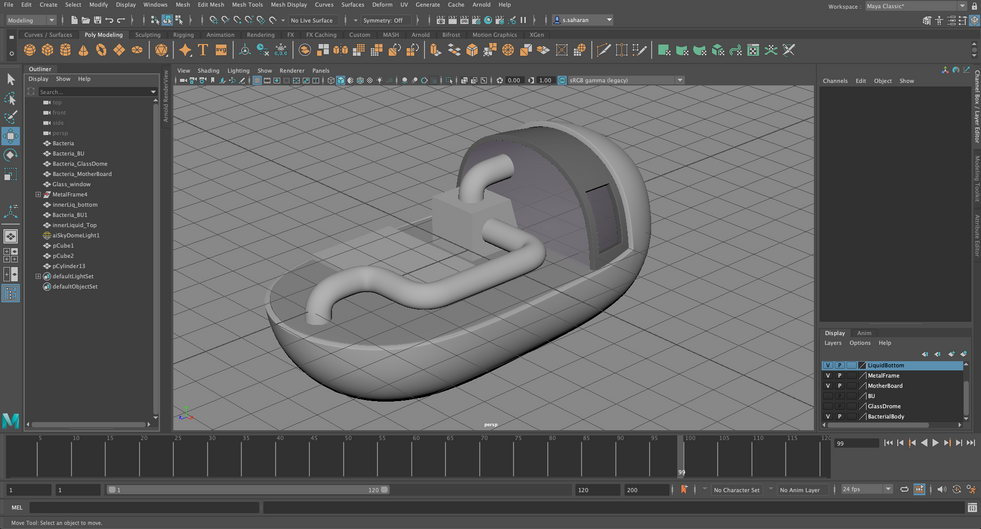
Task: Expand the defaultLightSet node in Outliner
Action: coord(38,276)
